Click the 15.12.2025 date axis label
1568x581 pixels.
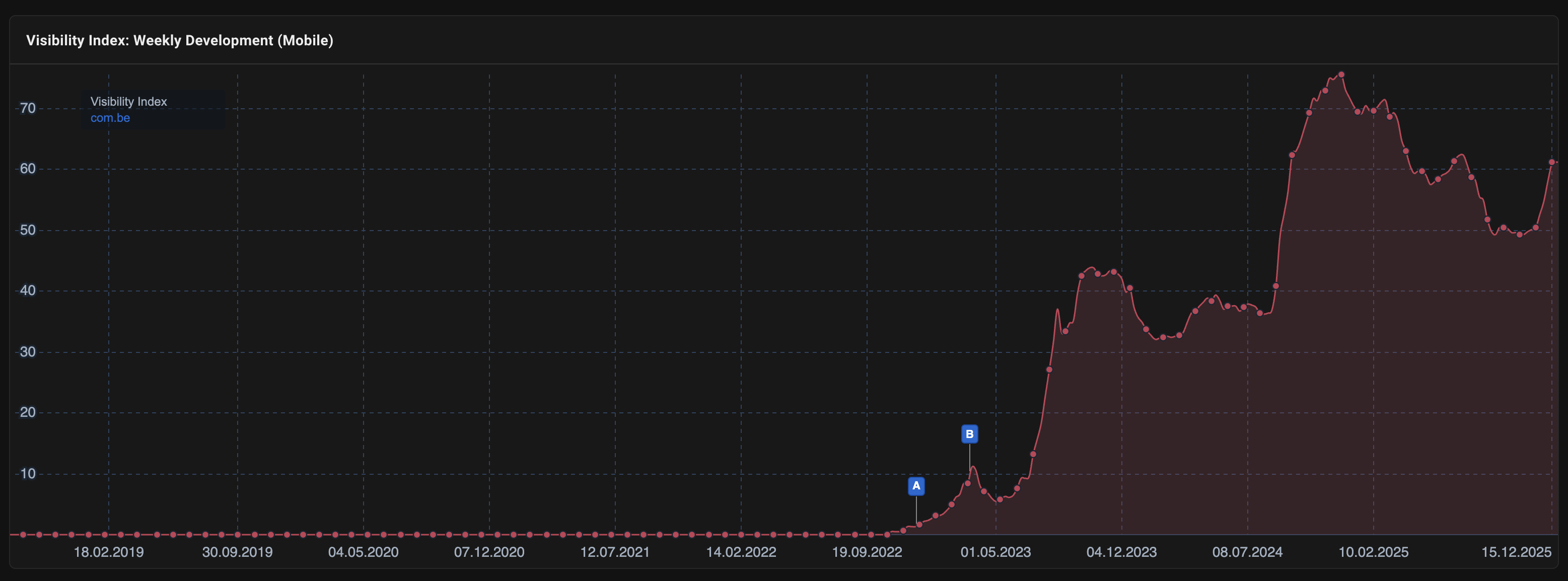point(1516,552)
